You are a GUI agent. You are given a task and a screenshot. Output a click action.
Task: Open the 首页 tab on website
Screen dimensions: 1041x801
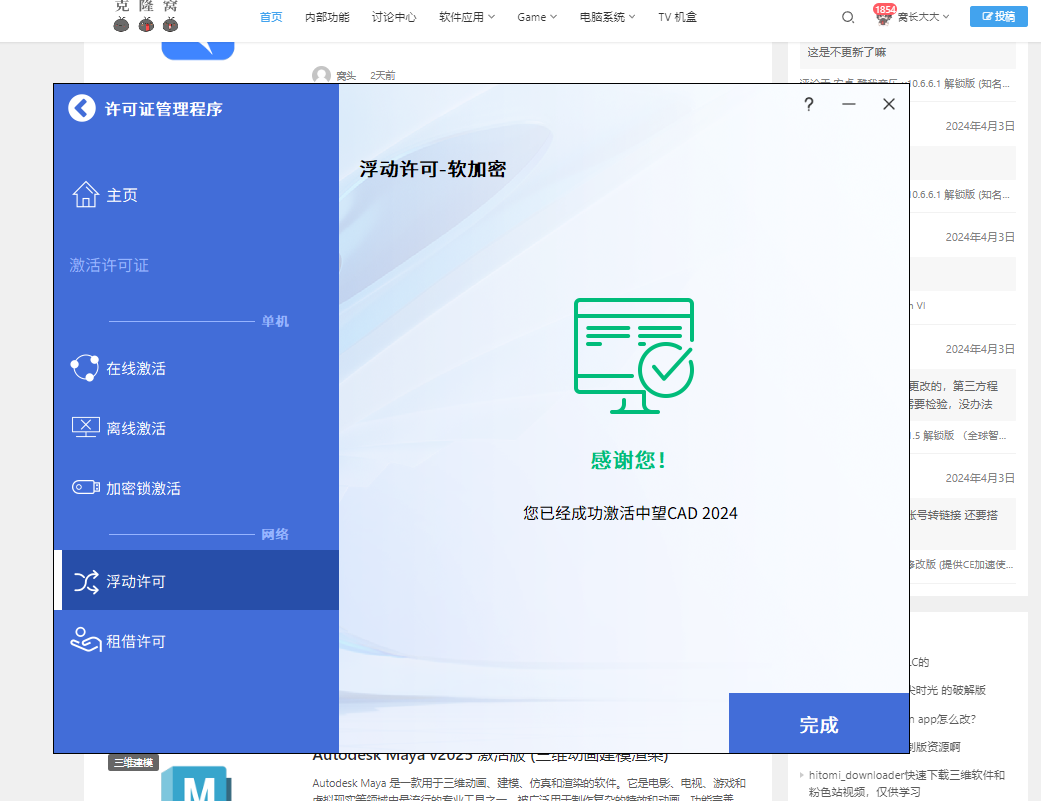click(x=271, y=17)
